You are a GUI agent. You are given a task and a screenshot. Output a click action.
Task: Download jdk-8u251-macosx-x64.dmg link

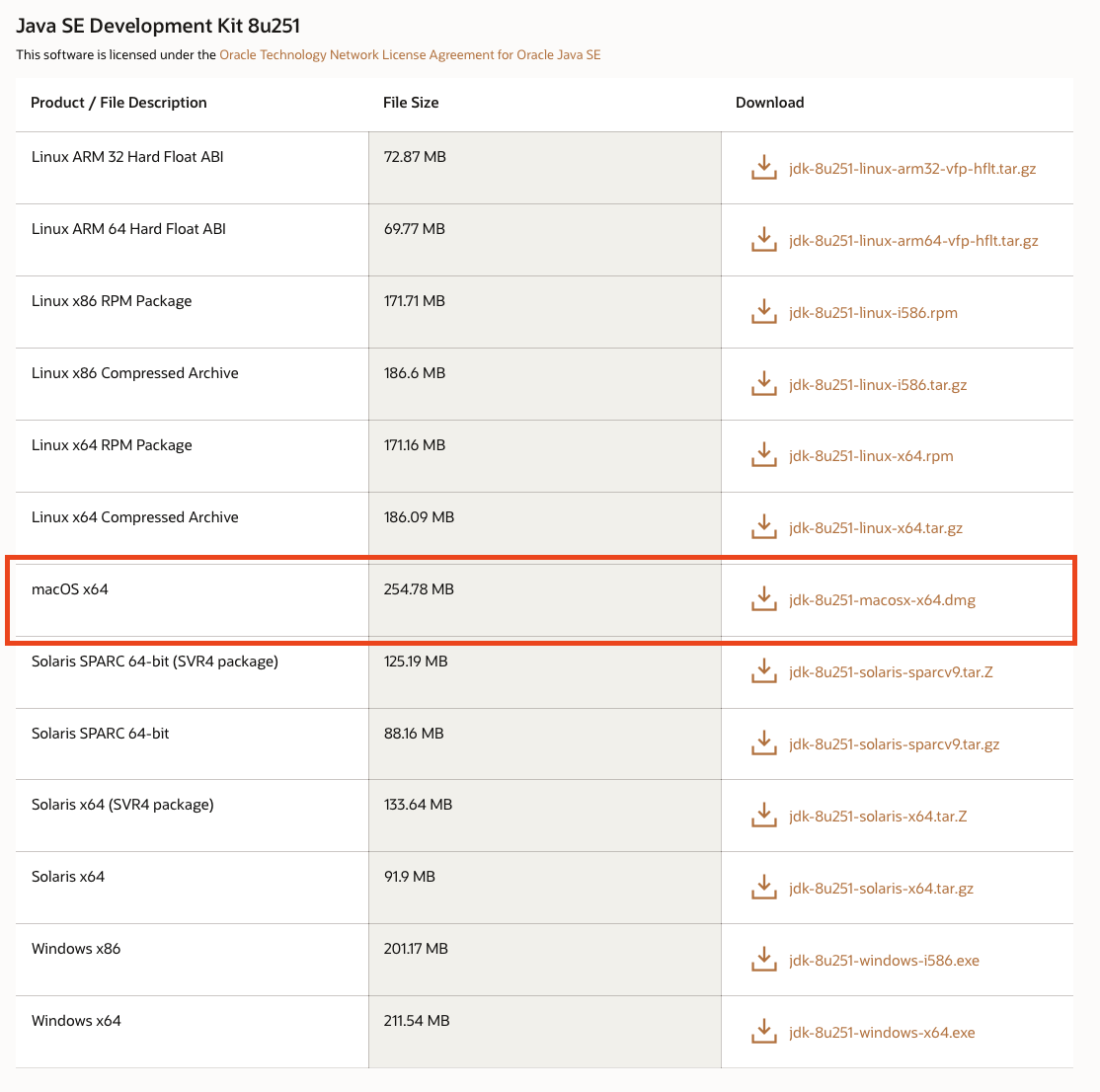click(x=882, y=600)
